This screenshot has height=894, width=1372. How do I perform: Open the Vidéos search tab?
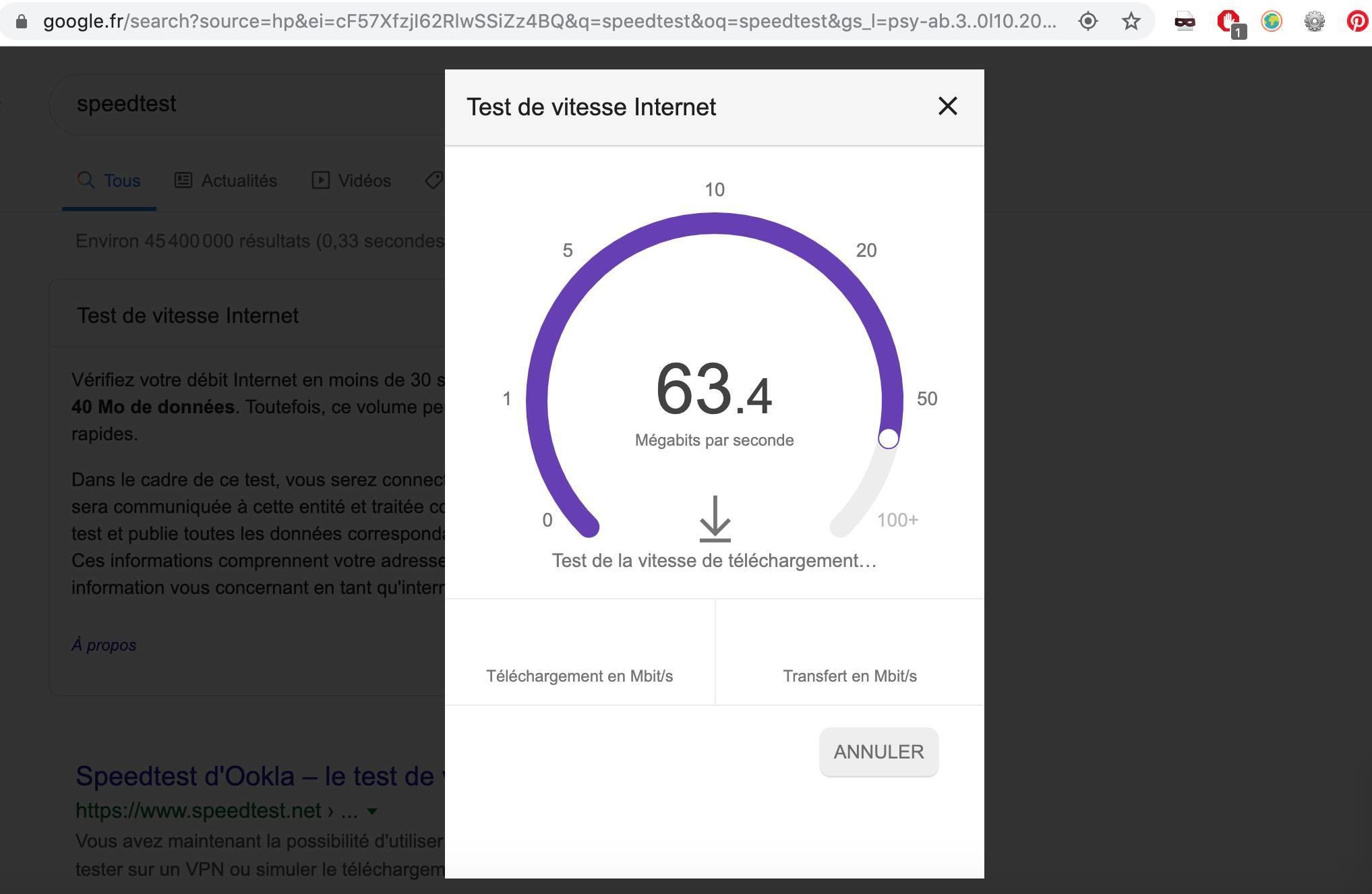(351, 181)
